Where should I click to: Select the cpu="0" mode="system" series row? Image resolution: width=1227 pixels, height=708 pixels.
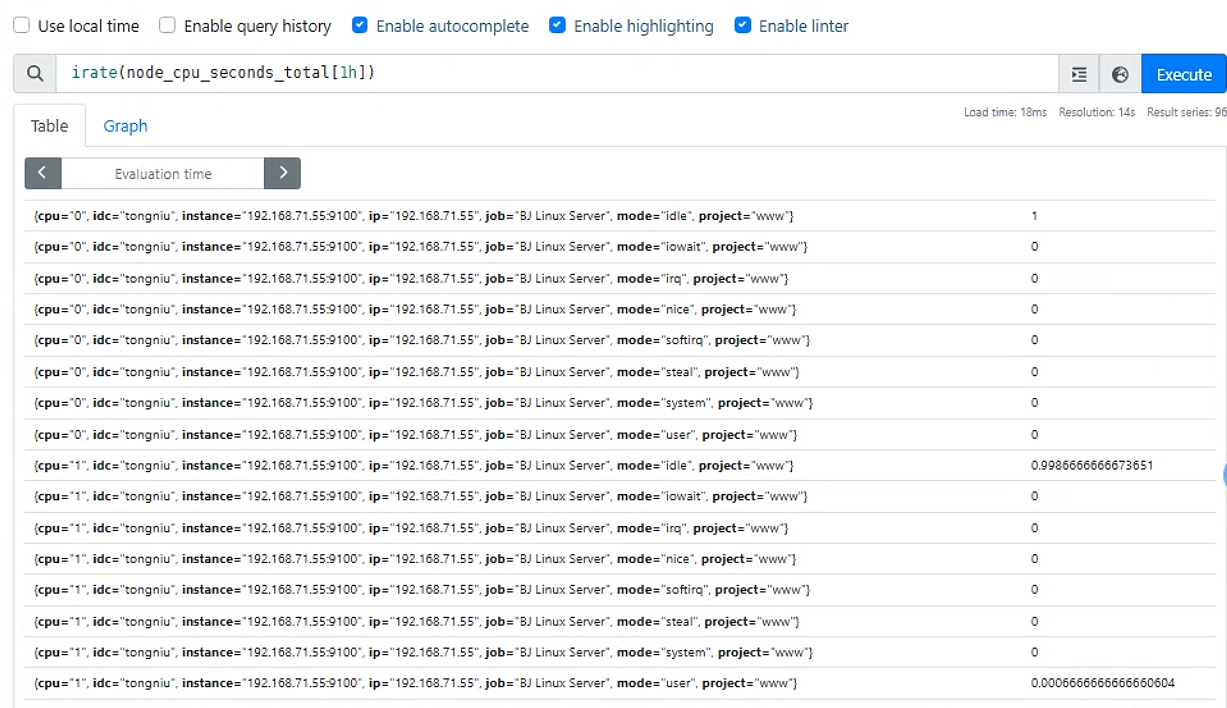(620, 403)
